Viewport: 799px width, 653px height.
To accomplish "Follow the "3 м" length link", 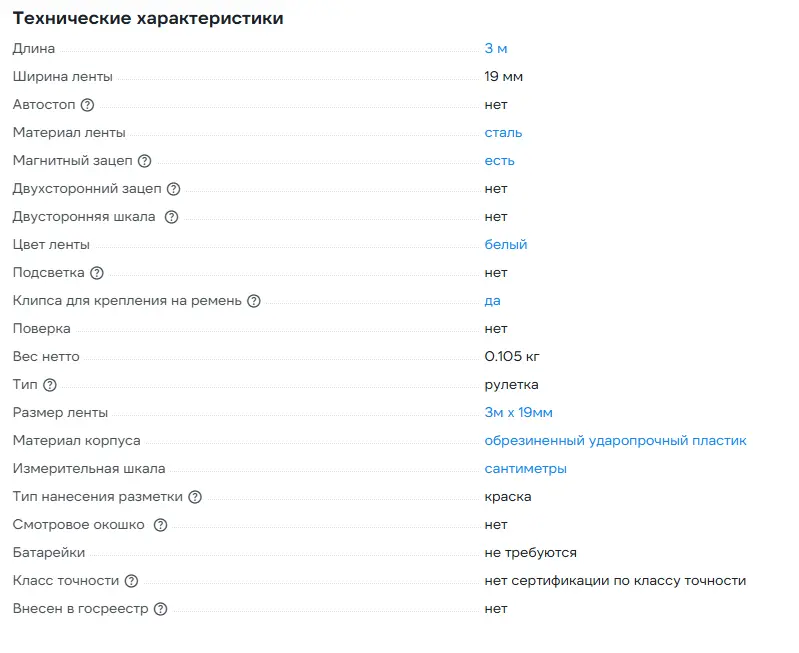I will pyautogui.click(x=496, y=48).
